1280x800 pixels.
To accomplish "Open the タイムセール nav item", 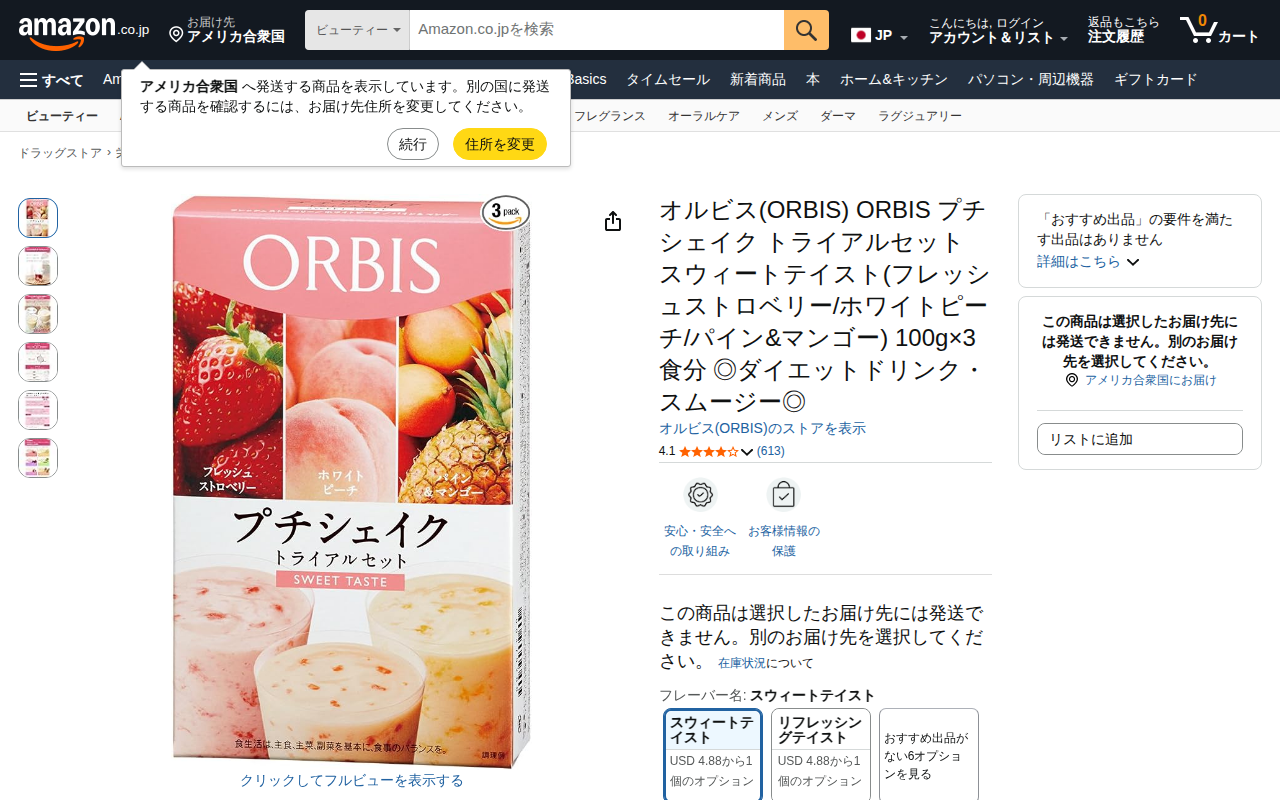I will [x=668, y=80].
